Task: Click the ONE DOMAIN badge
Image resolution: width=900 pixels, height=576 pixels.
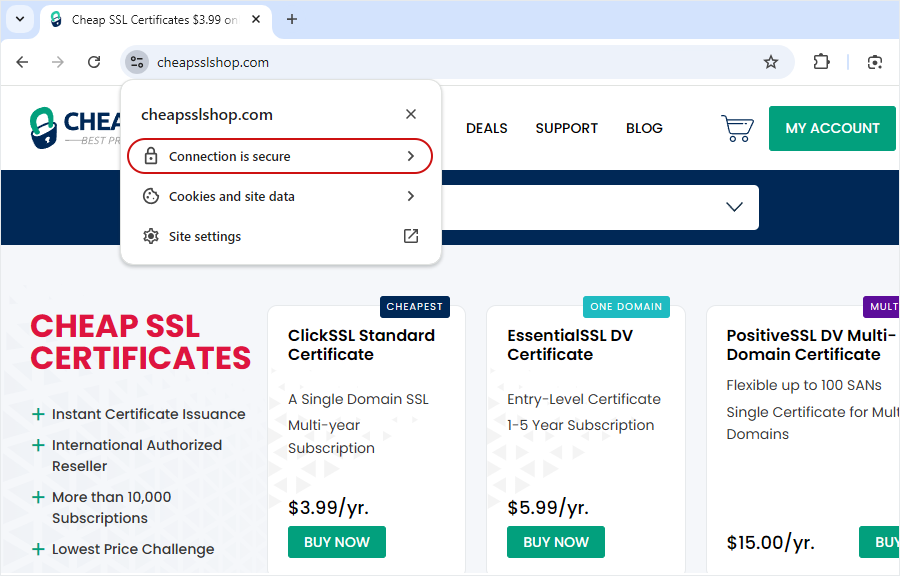Action: tap(626, 306)
